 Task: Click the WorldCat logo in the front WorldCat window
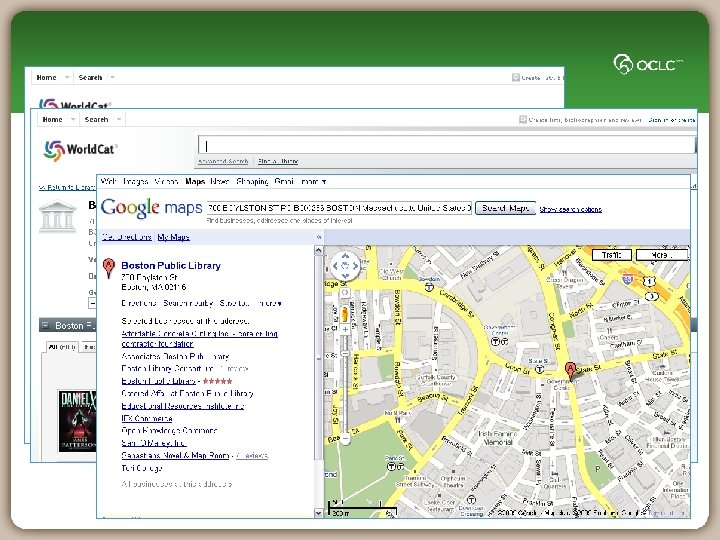click(x=80, y=150)
